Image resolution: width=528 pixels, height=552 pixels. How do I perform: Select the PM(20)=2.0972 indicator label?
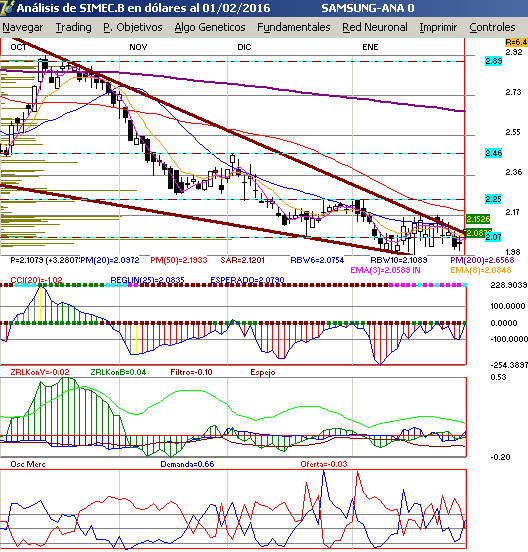(110, 260)
